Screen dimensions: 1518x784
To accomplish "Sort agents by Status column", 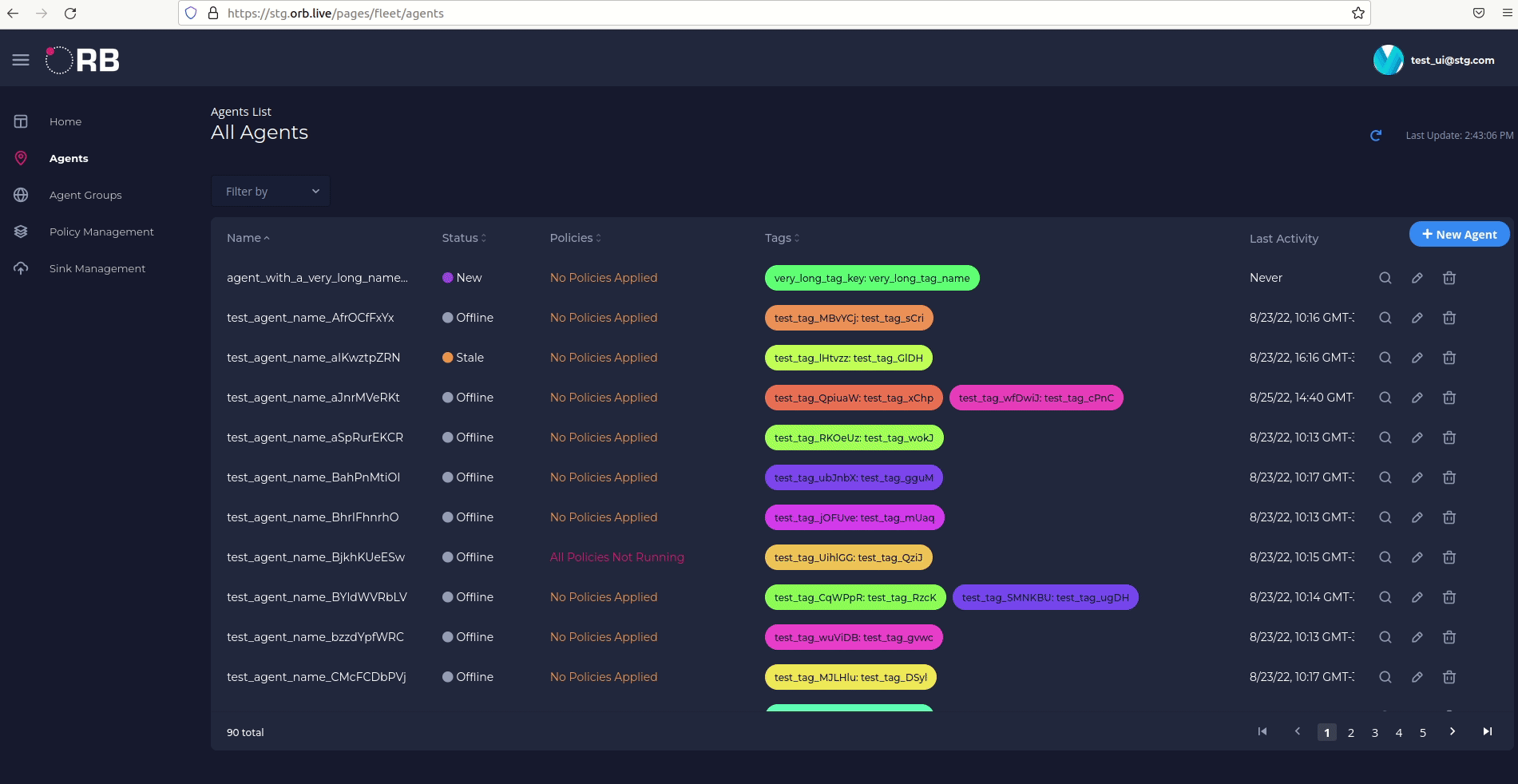I will click(x=464, y=238).
